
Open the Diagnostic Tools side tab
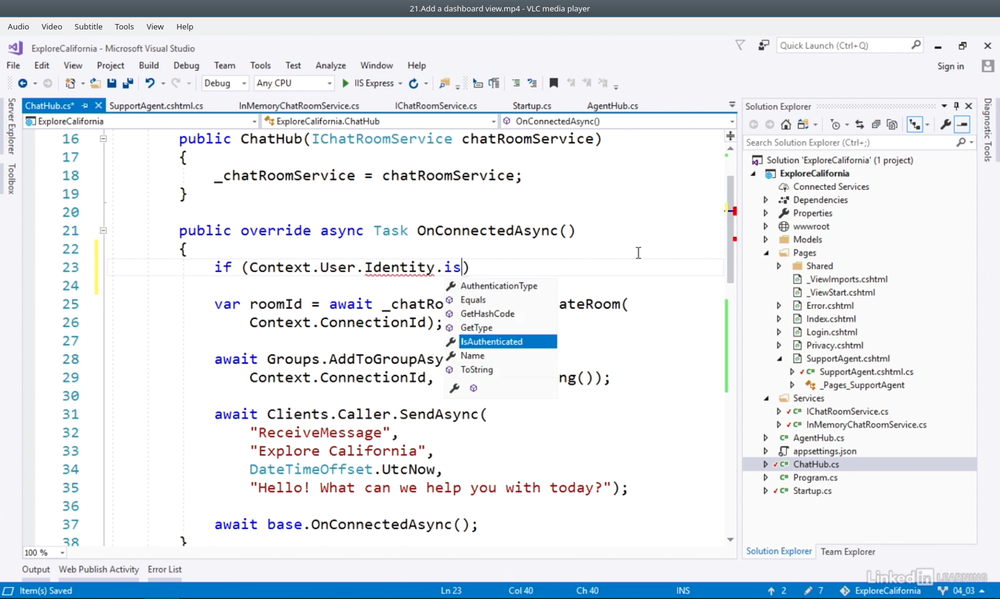coord(988,129)
